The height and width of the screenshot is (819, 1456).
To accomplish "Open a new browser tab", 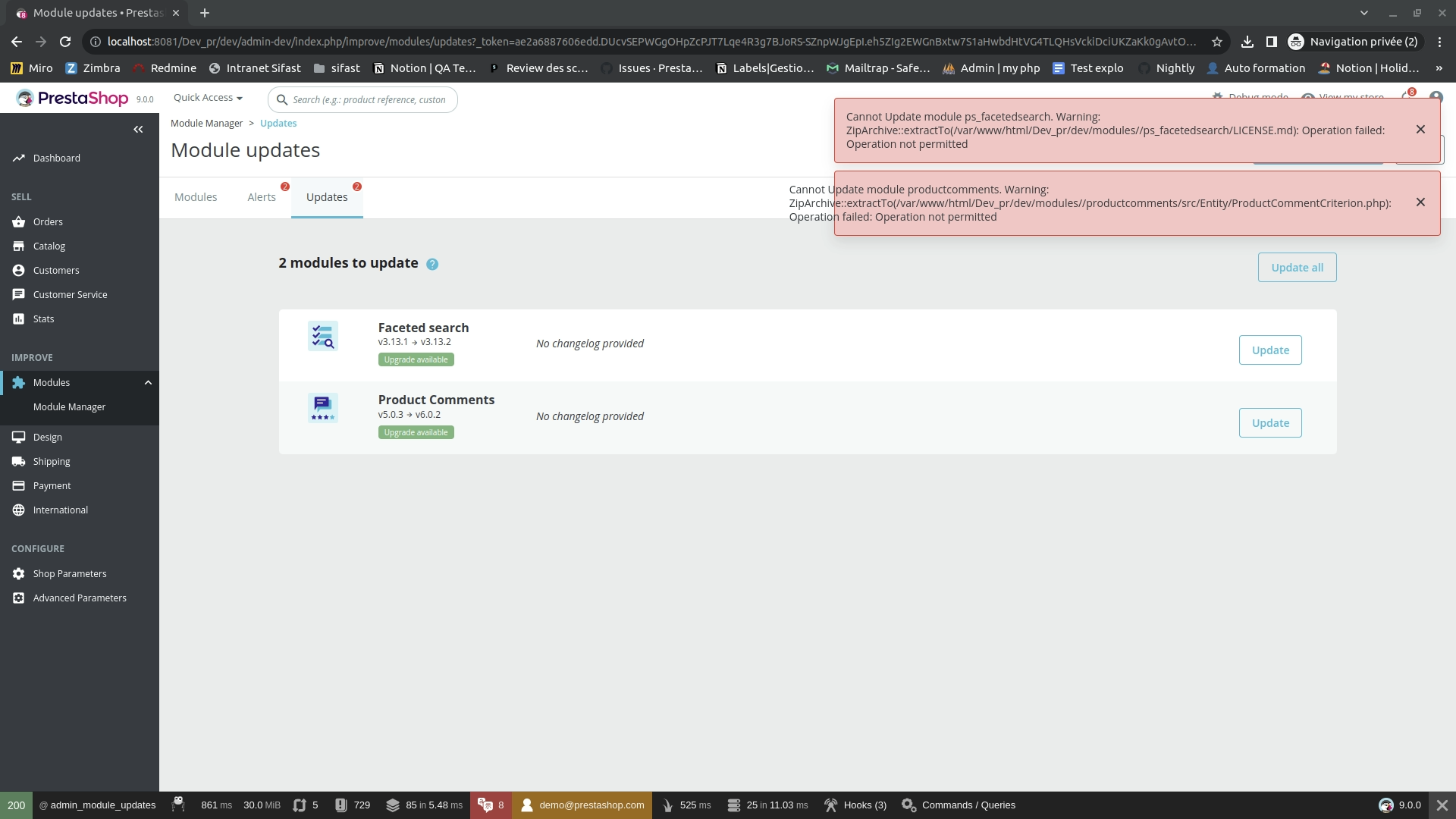I will (205, 13).
